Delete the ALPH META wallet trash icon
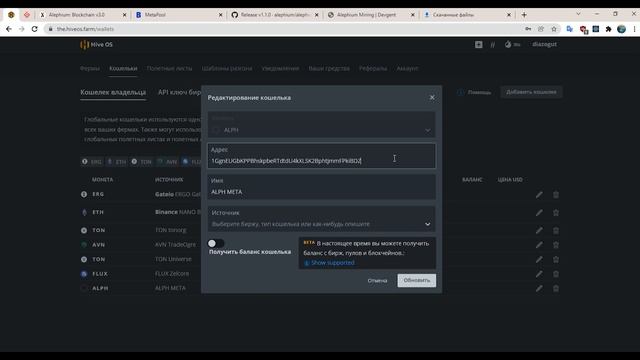Image resolution: width=640 pixels, height=360 pixels. pos(556,289)
